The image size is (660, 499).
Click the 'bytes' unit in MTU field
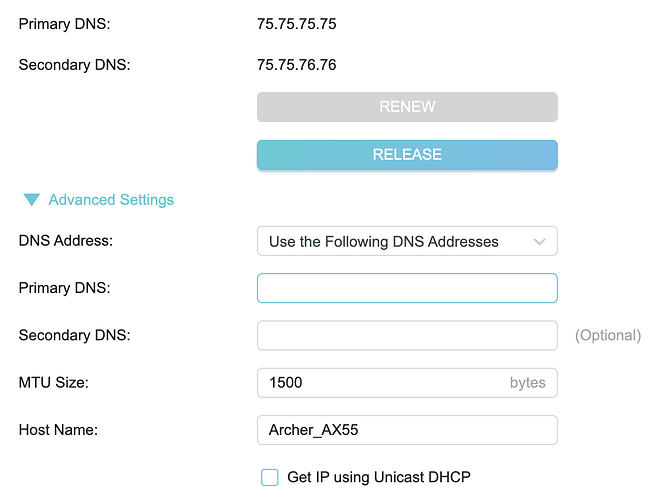pos(527,382)
